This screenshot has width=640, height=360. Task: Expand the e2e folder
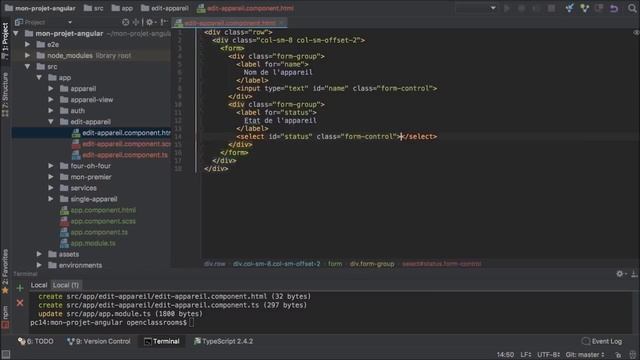click(27, 44)
